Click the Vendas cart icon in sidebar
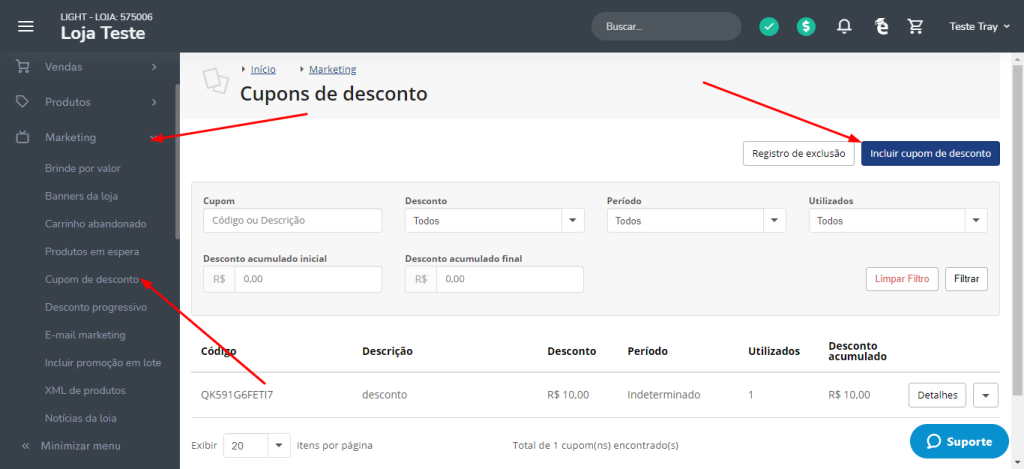The image size is (1024, 469). [23, 67]
